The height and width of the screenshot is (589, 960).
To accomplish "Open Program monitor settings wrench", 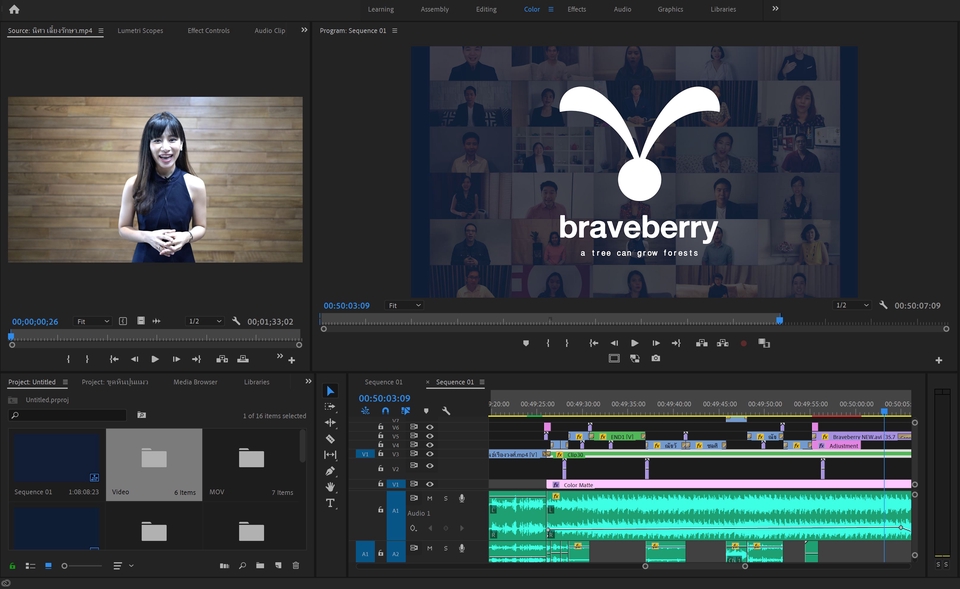I will [883, 304].
